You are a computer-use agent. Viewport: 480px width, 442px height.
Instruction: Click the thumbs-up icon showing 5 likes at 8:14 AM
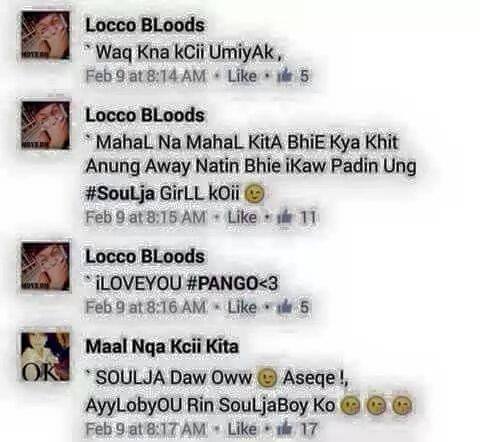pos(284,75)
